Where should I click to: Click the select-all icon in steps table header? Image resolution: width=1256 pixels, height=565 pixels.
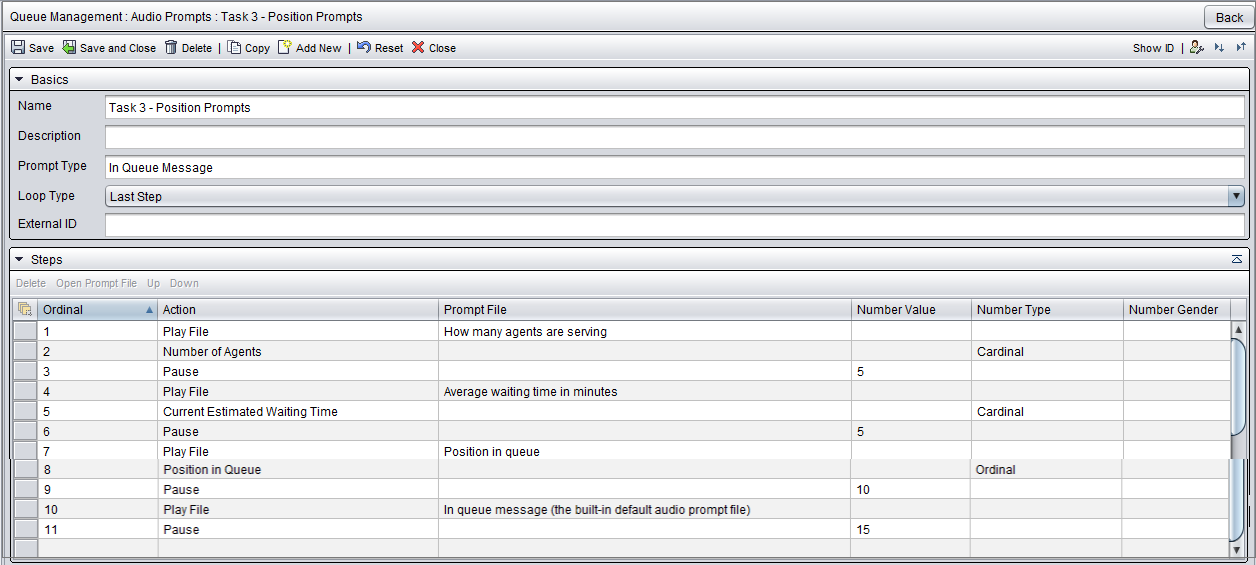(x=25, y=310)
